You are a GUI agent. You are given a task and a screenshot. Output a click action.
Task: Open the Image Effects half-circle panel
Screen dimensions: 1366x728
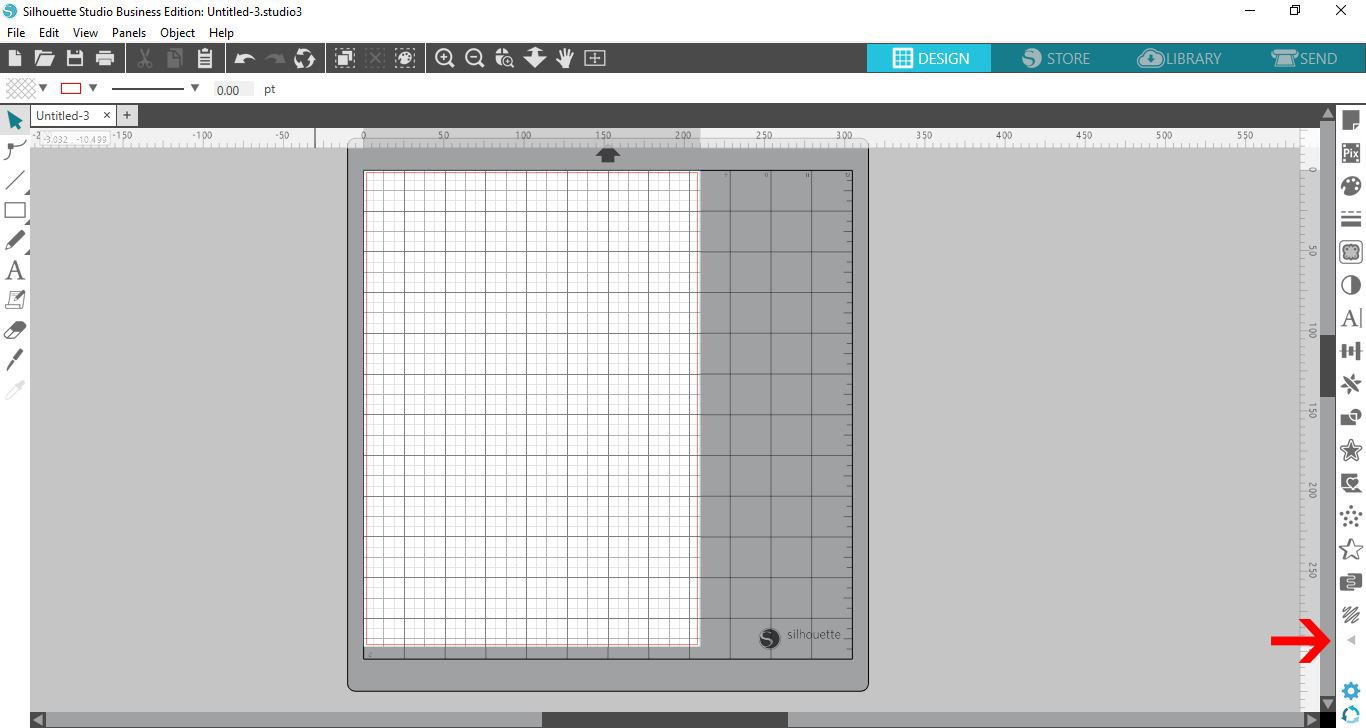coord(1351,285)
